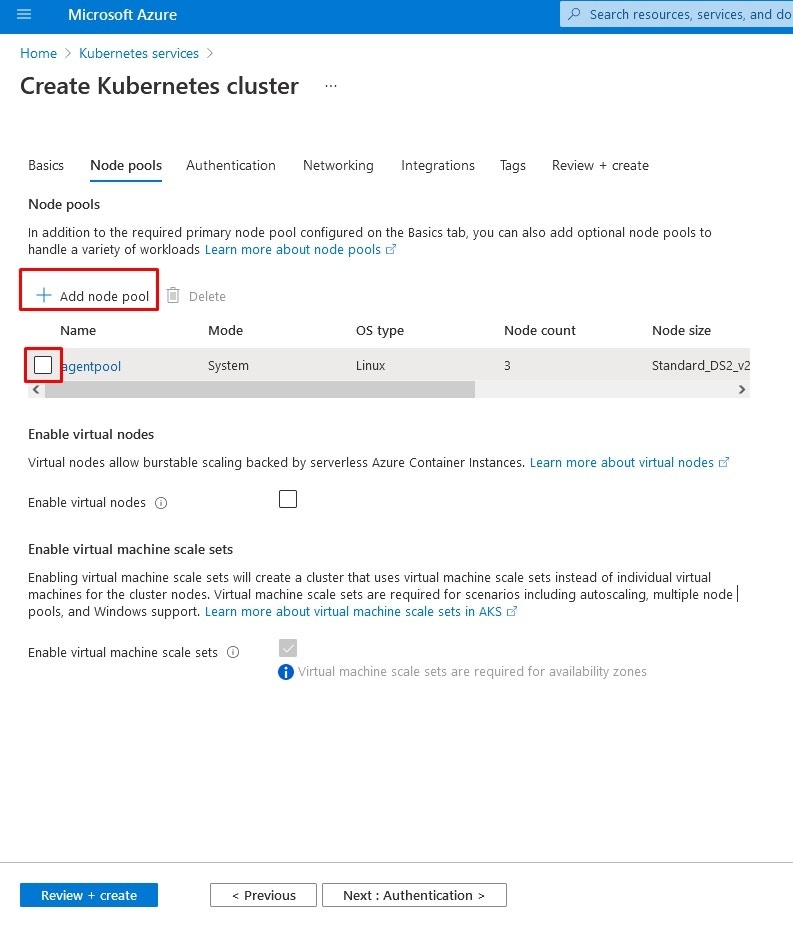Click the right chevron on the table scrollbar
Image resolution: width=793 pixels, height=931 pixels.
(740, 389)
